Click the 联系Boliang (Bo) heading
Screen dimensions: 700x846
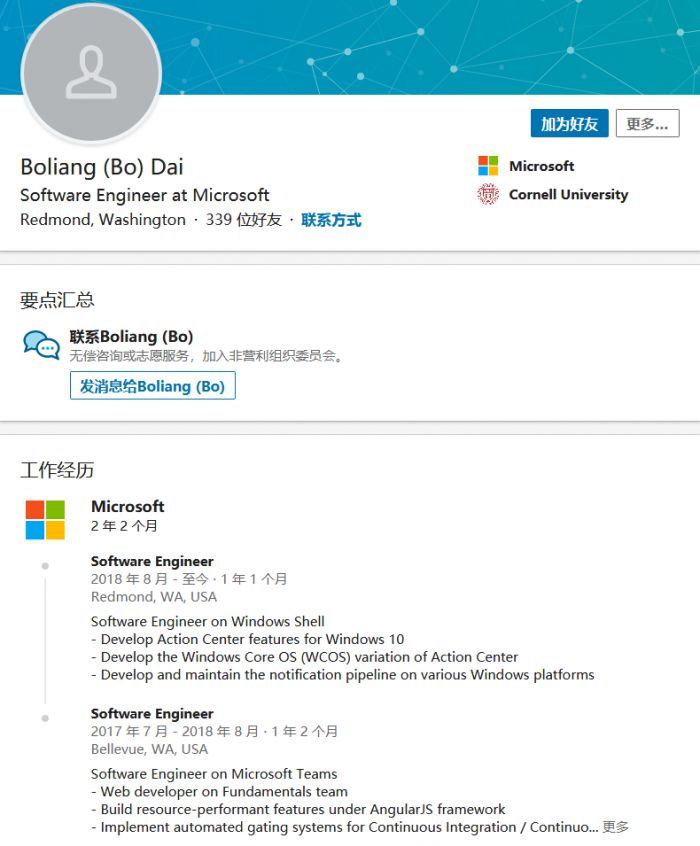pyautogui.click(x=131, y=336)
